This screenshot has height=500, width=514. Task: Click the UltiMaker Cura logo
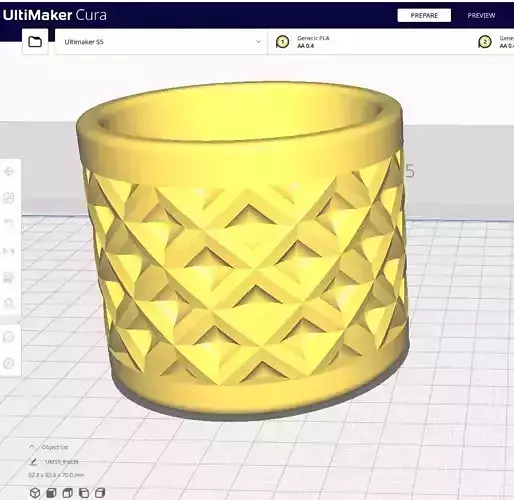click(55, 15)
